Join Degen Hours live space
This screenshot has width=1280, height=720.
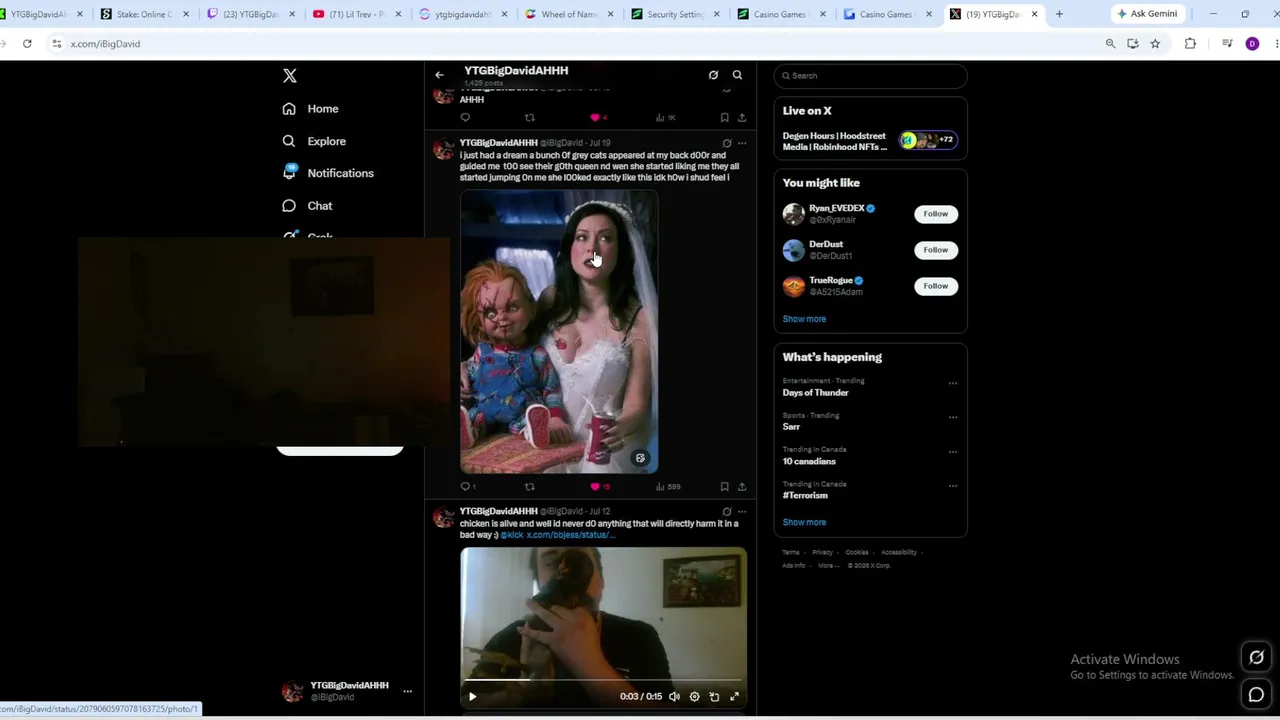coord(870,141)
